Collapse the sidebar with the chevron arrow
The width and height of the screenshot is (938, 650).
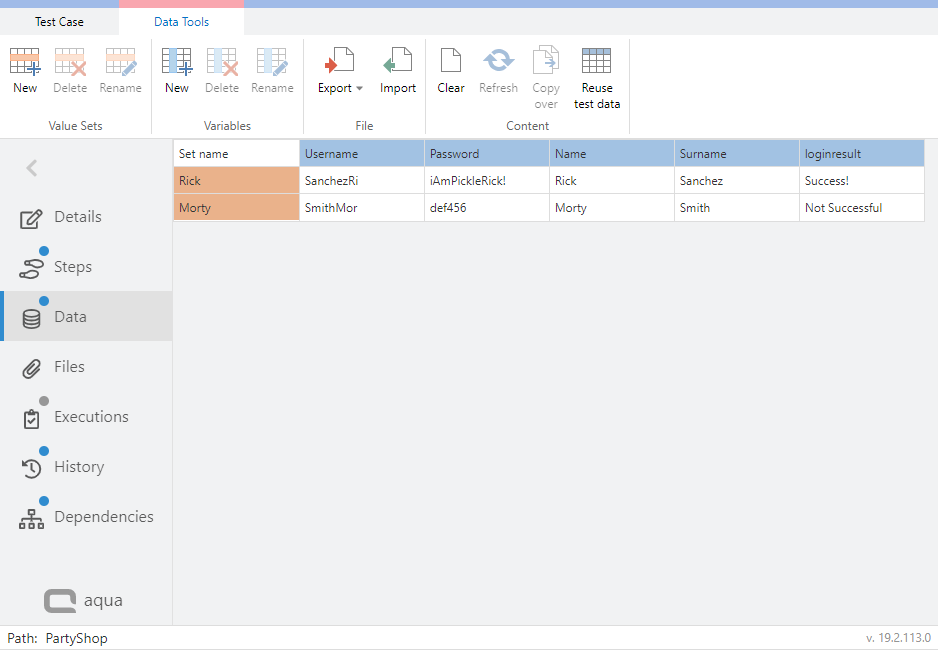(x=31, y=168)
